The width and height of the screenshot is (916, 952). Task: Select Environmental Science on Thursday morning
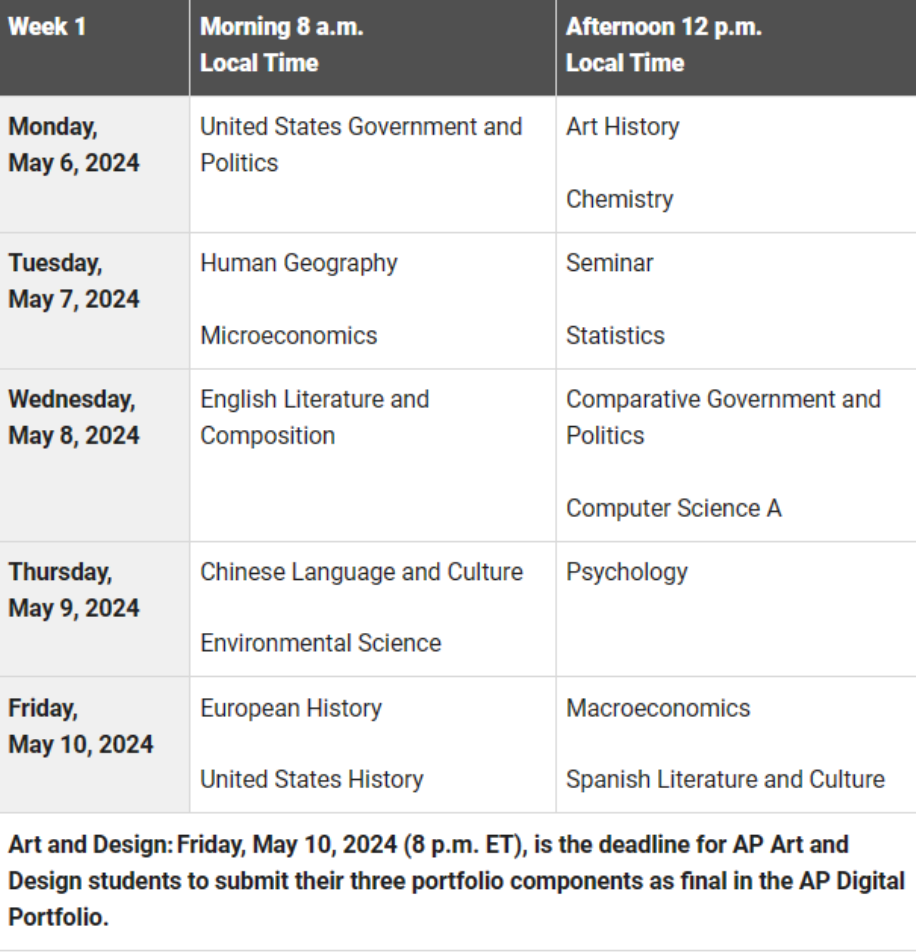tap(320, 643)
